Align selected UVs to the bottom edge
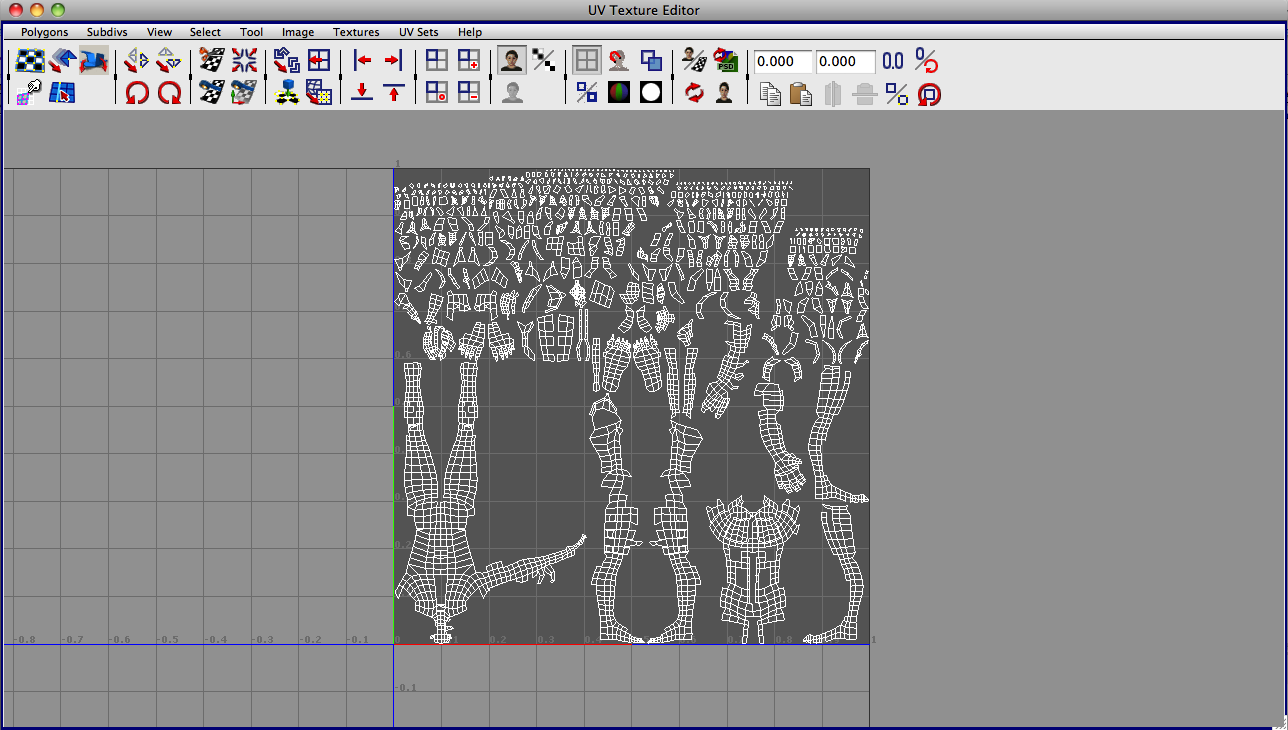Viewport: 1288px width, 730px height. click(x=361, y=93)
